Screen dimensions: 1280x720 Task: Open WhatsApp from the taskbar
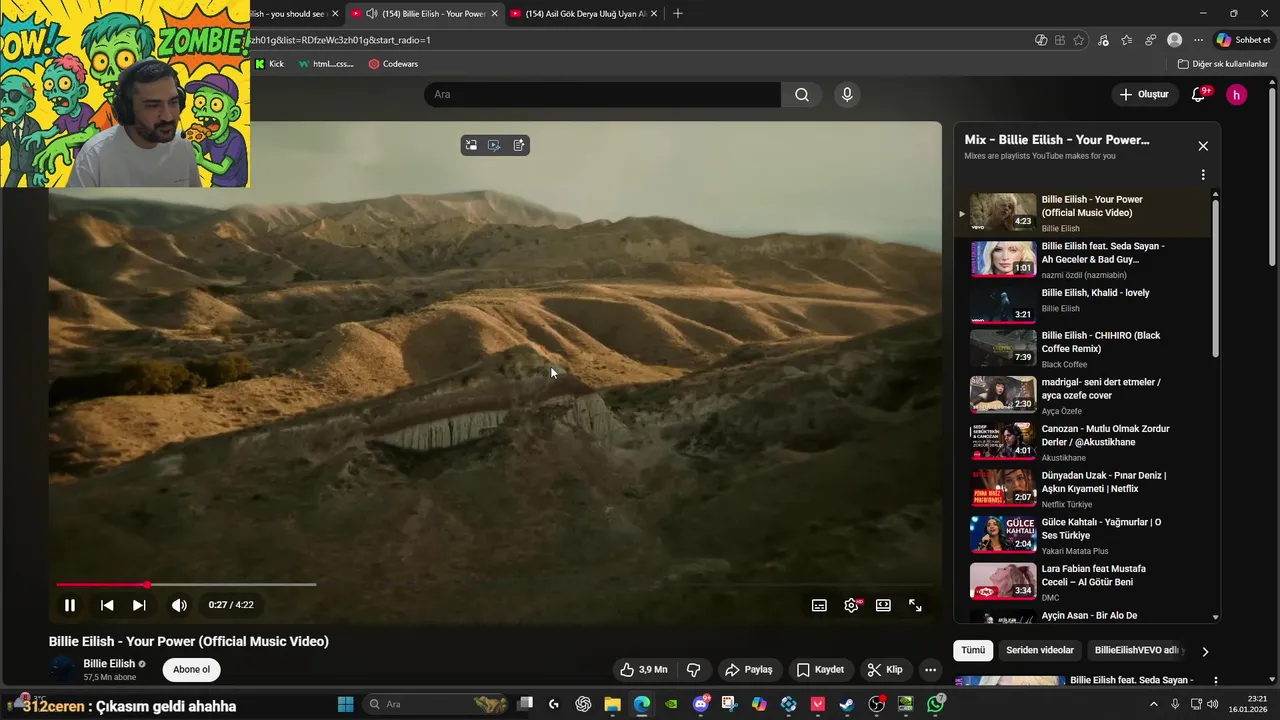[935, 704]
